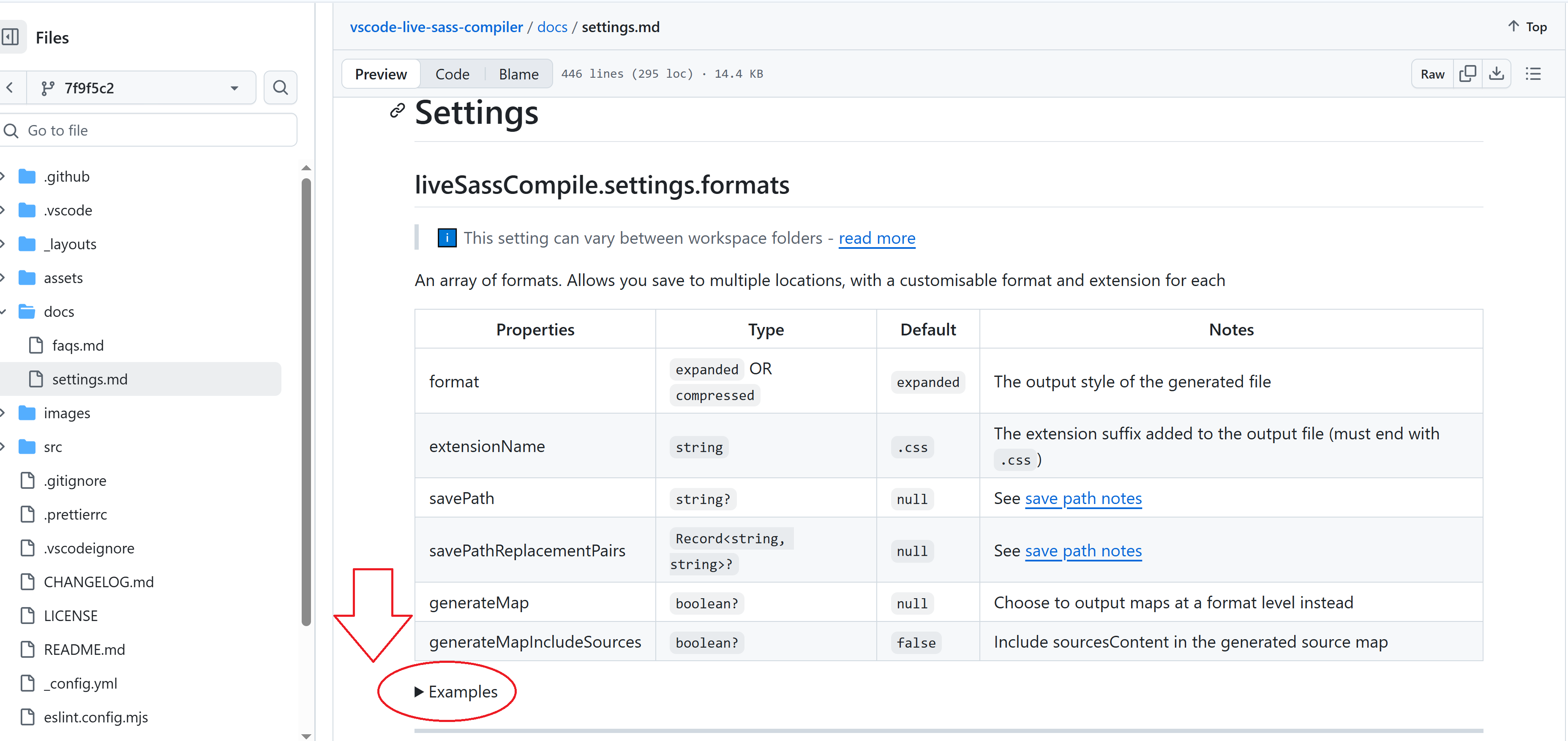Copy raw file contents icon

point(1467,74)
